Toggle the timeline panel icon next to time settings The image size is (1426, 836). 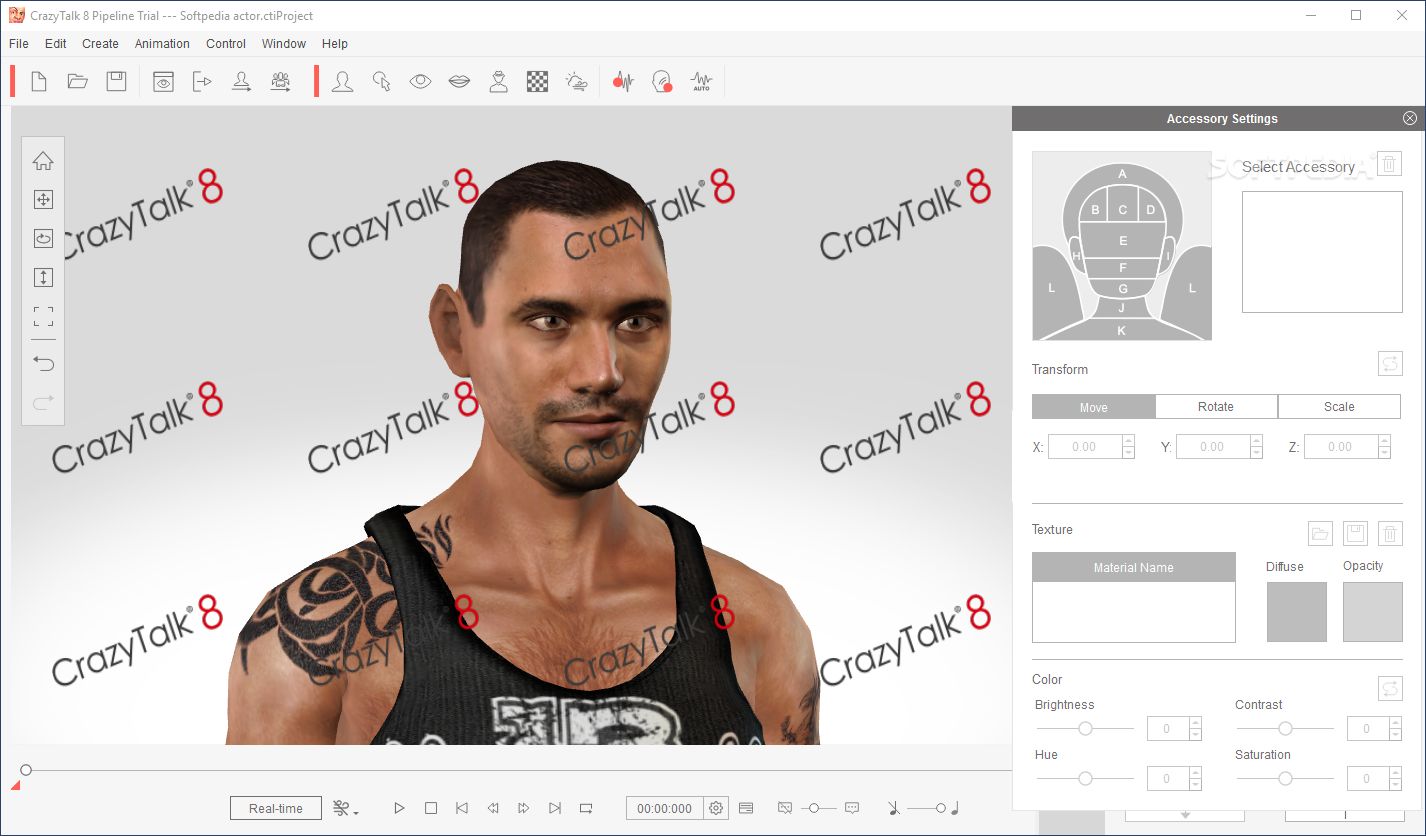746,808
